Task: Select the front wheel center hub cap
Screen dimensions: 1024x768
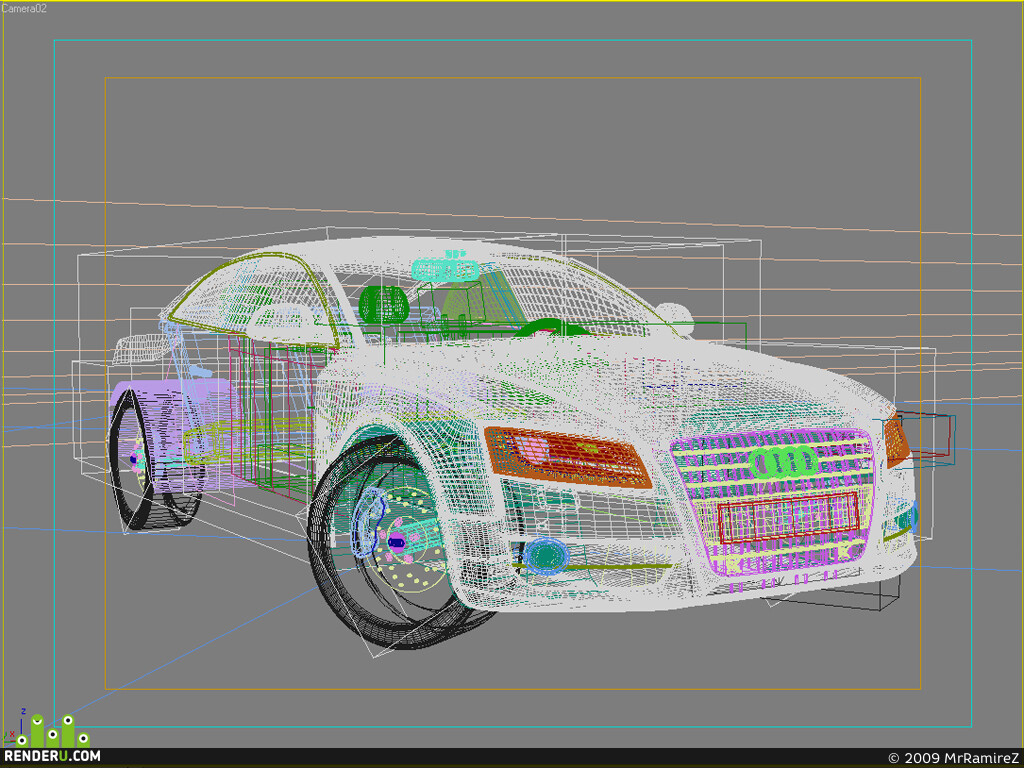Action: (x=396, y=541)
